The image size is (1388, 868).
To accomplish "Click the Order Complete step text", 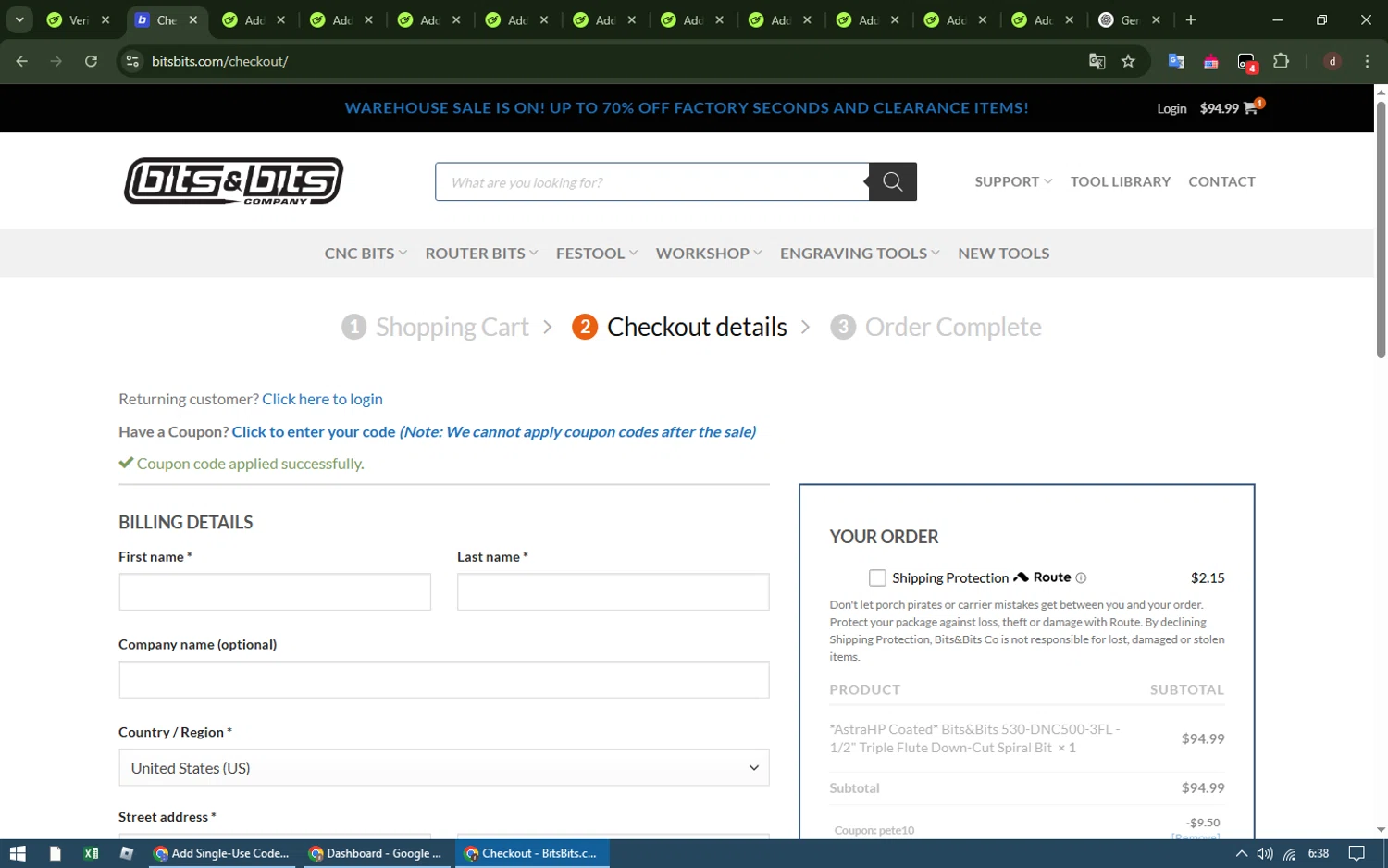I will 953,327.
